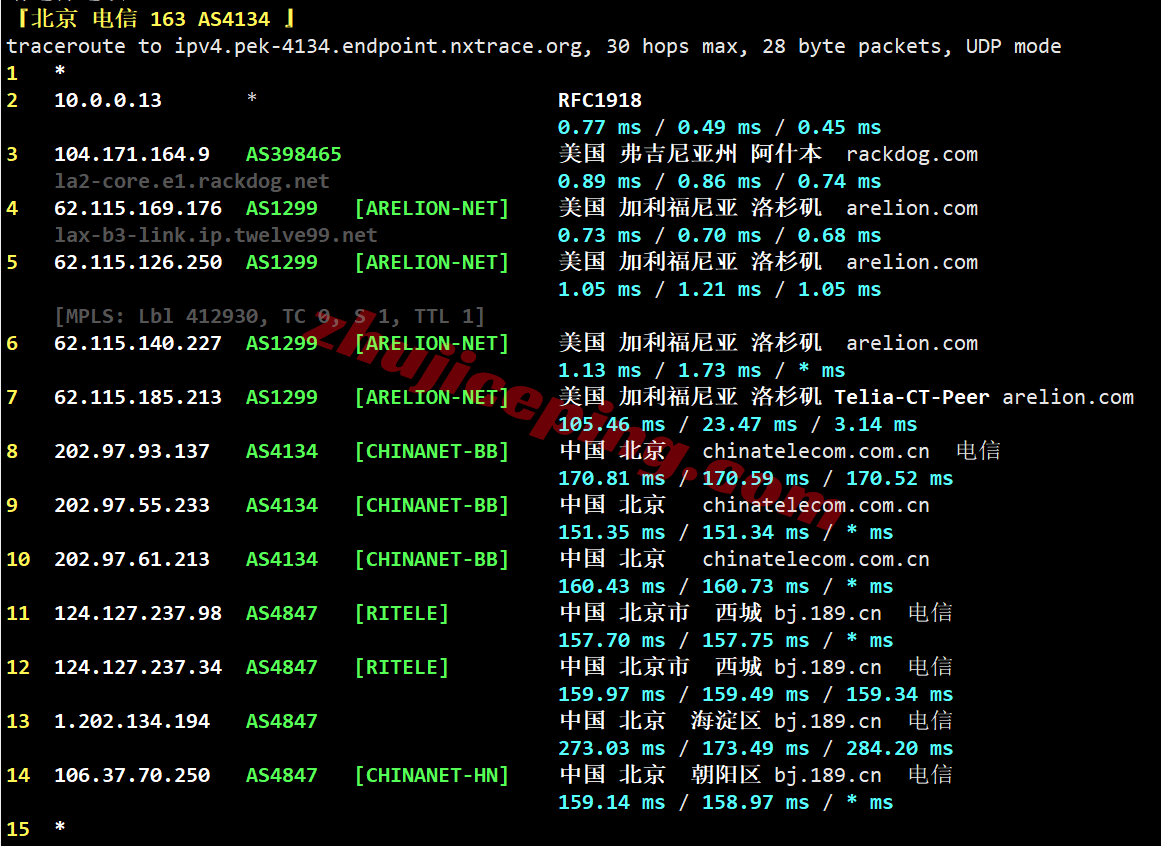Select IP 104.171.164.9 at hop 3

(132, 155)
